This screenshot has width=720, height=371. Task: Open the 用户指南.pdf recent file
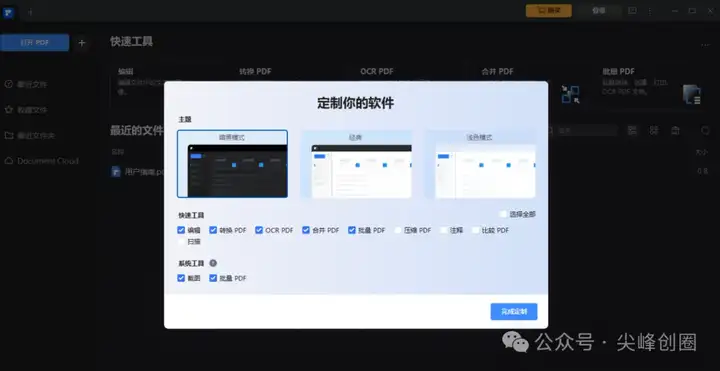pos(138,172)
